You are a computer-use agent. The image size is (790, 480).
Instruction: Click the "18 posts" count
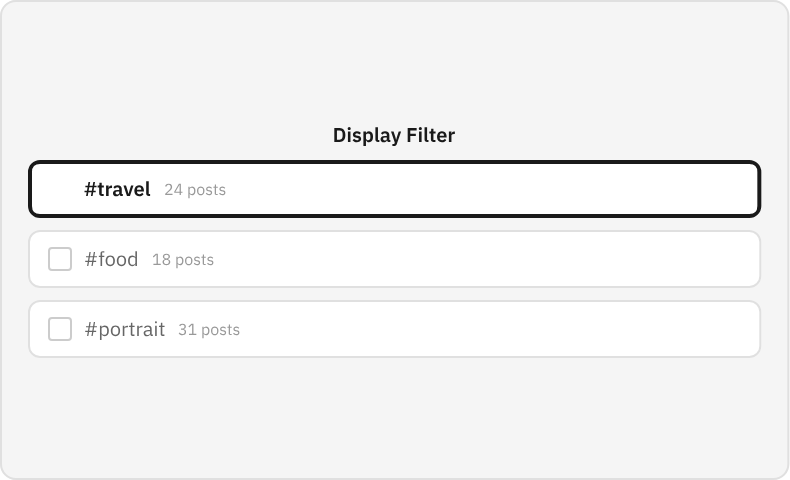tap(183, 260)
